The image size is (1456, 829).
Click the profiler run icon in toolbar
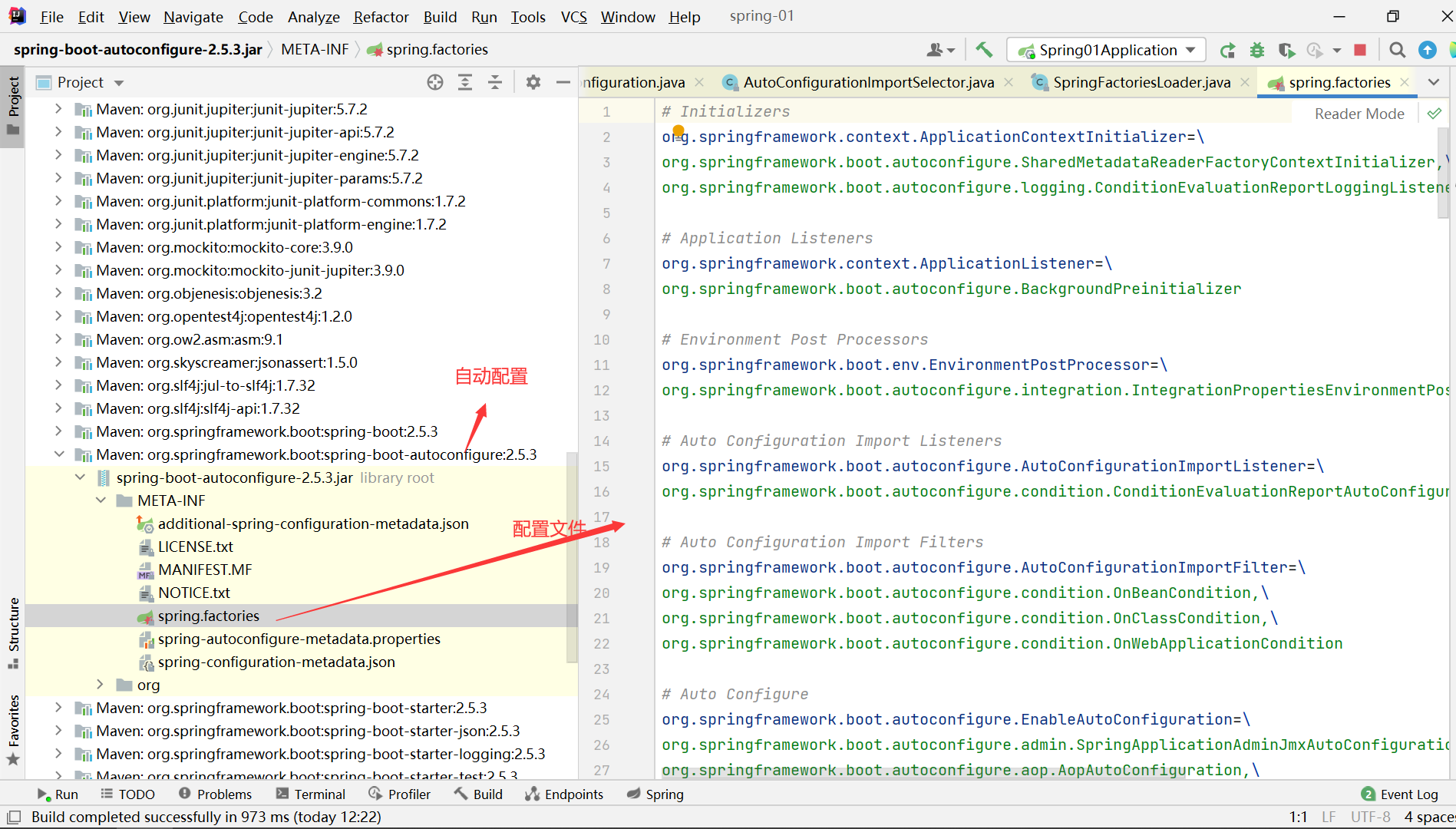(1315, 50)
